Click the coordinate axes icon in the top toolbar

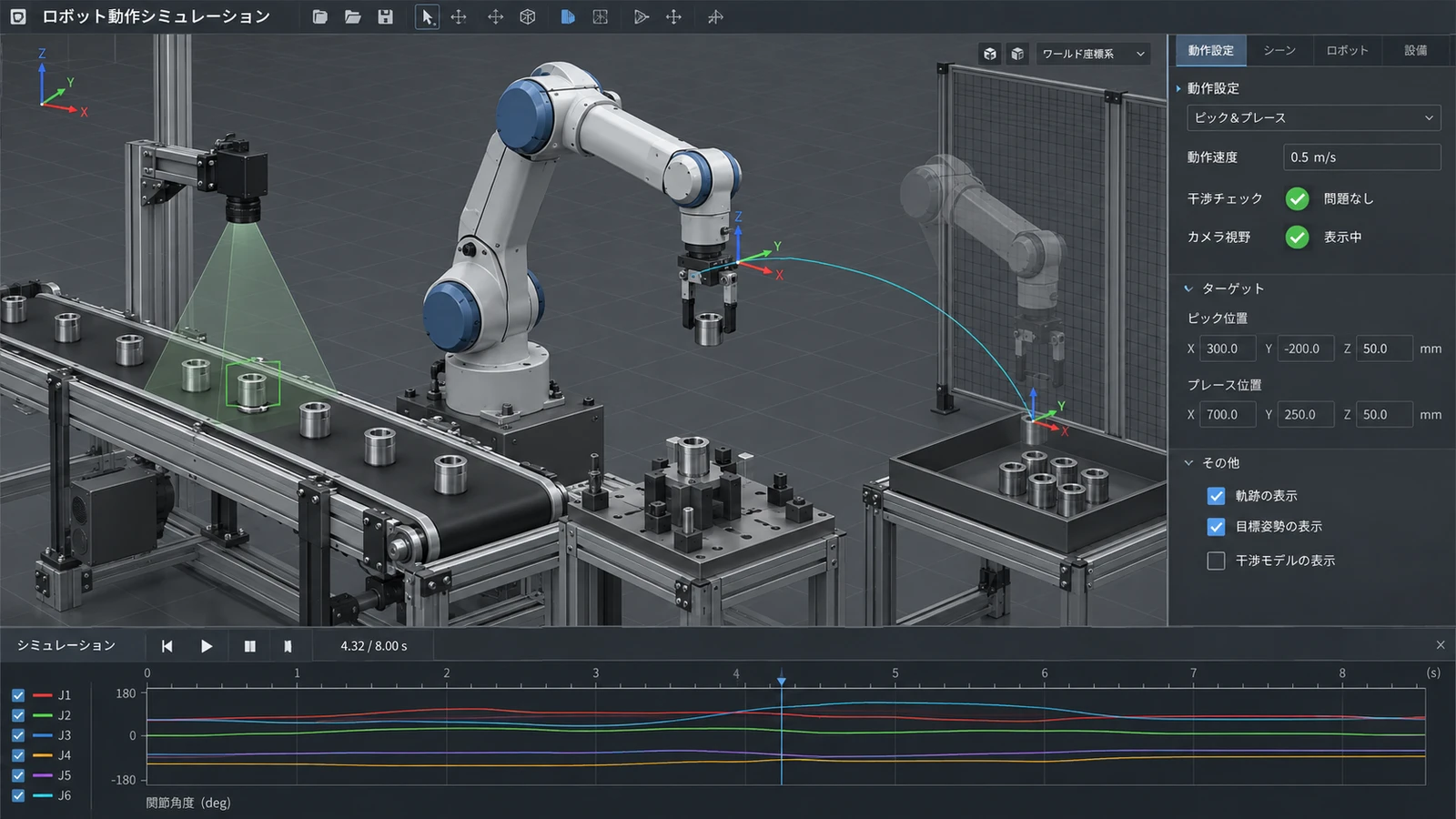click(715, 16)
